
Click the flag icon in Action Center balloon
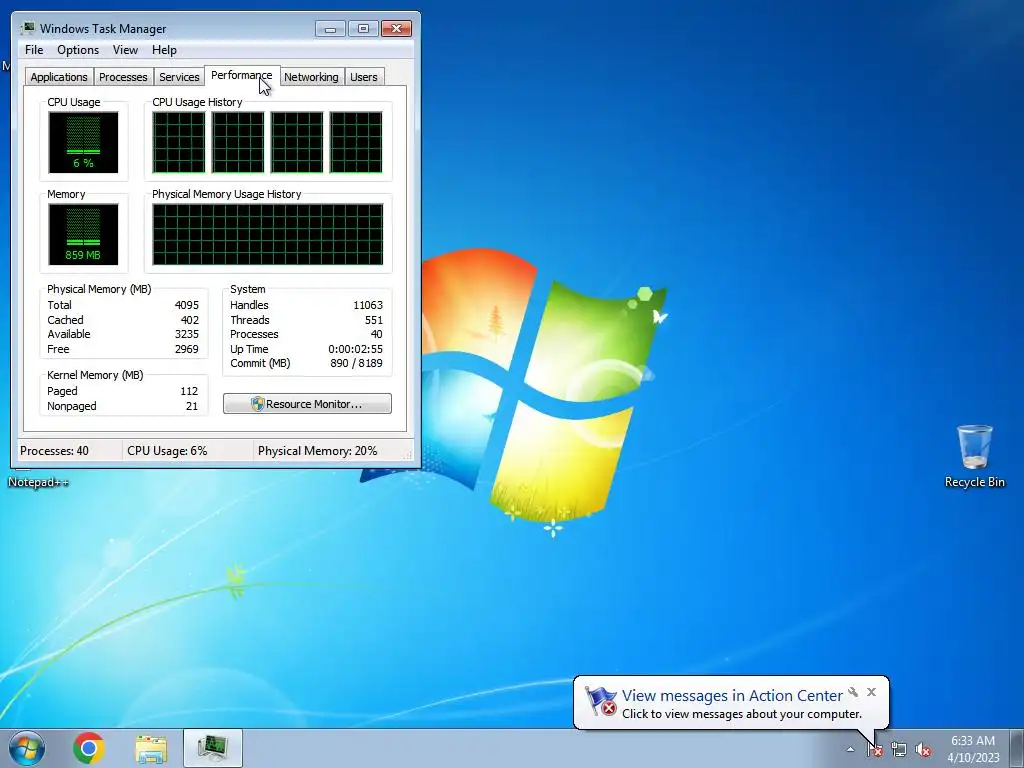tap(600, 701)
